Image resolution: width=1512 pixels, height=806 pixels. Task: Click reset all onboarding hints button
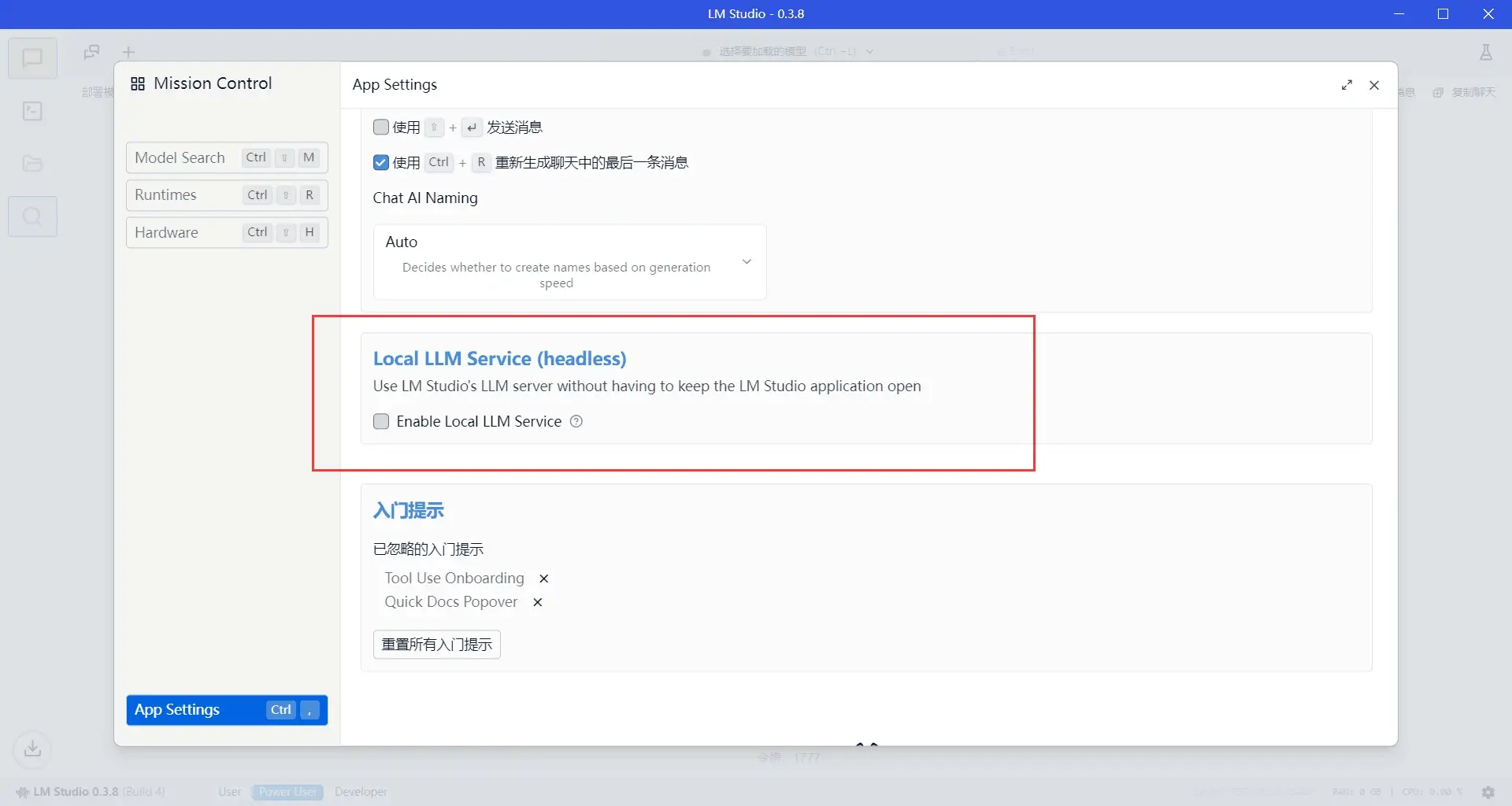tap(437, 645)
